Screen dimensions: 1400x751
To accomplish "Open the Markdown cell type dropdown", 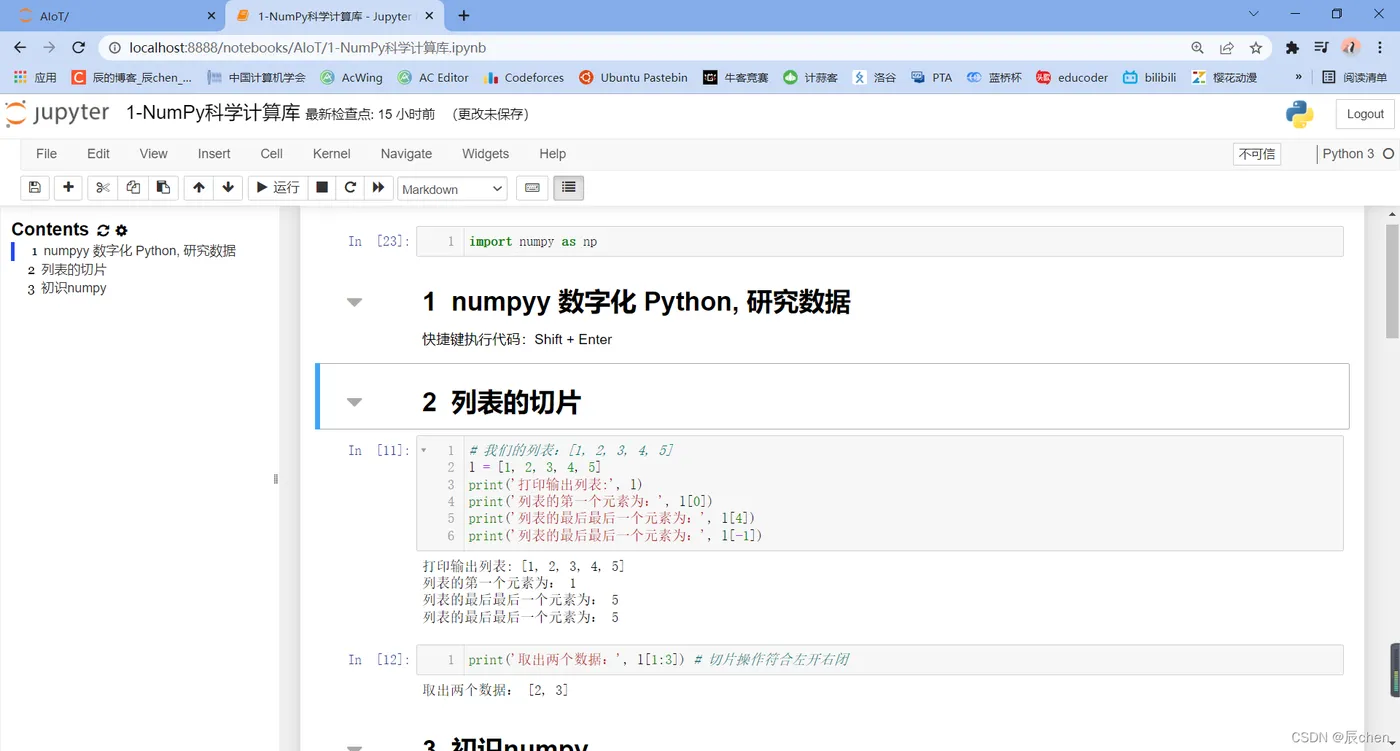I will [452, 189].
